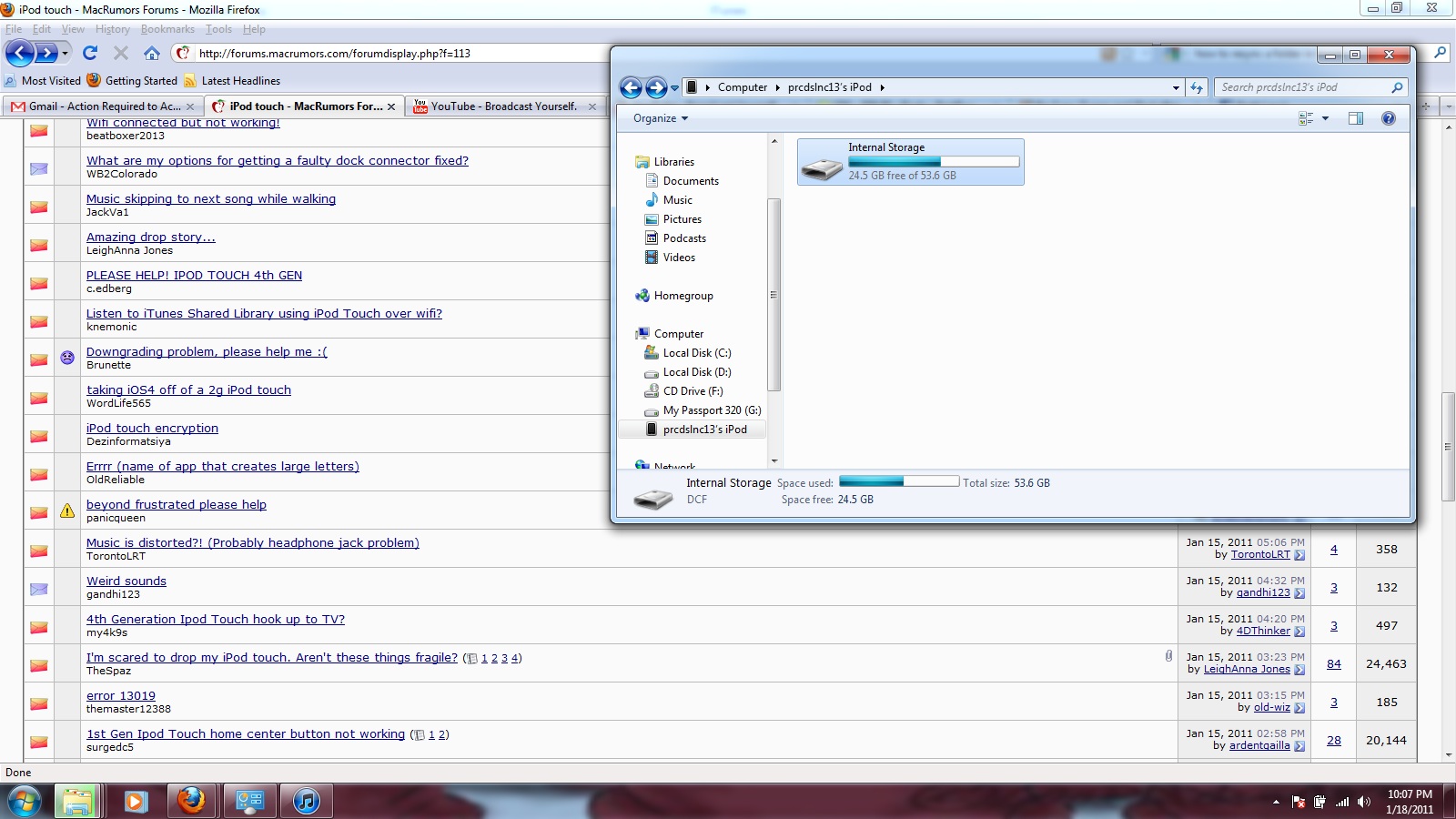1456x819 pixels.
Task: Open Windows Start menu
Action: (25, 802)
